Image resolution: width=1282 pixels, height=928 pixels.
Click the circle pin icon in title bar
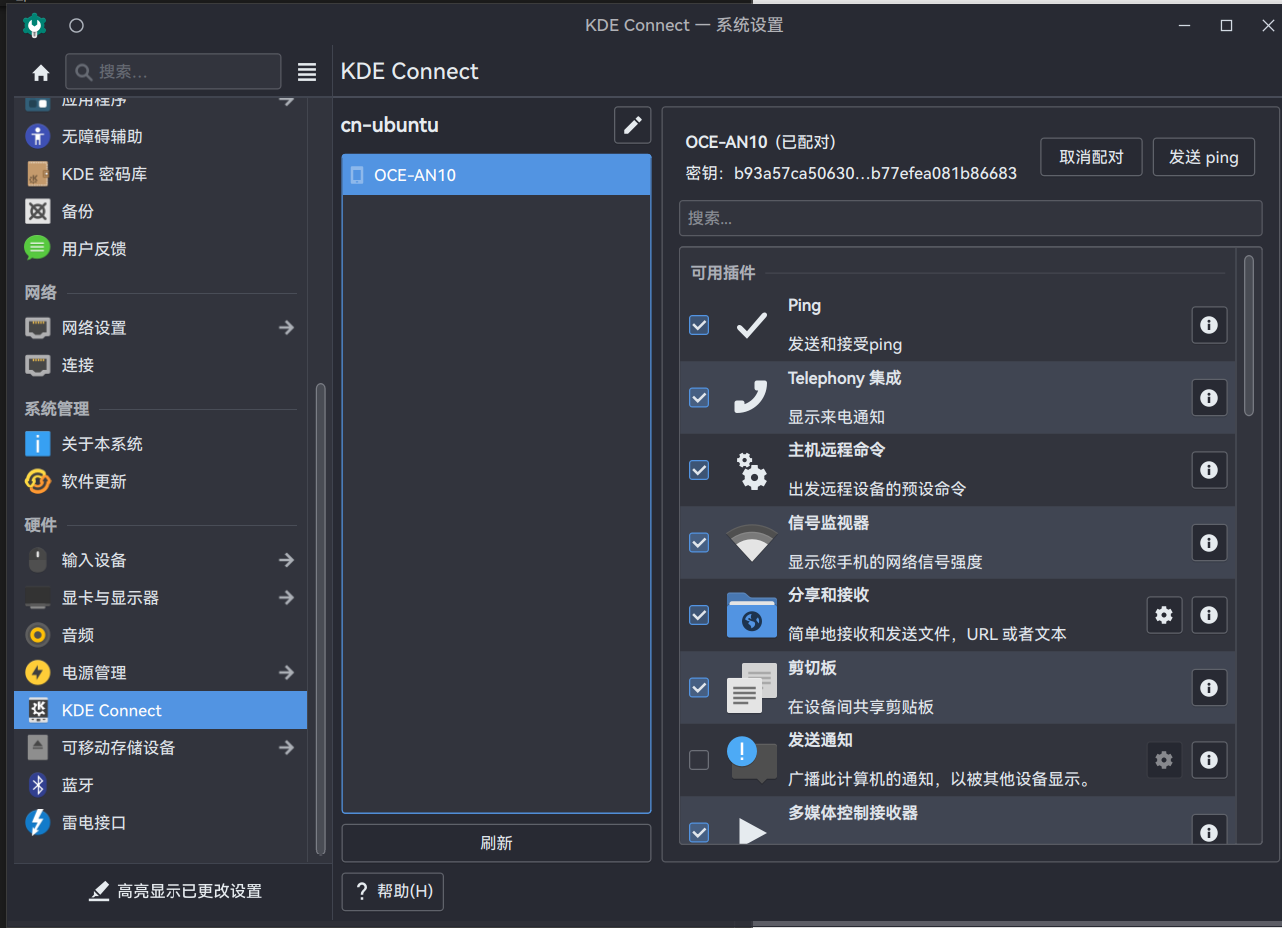pos(77,25)
